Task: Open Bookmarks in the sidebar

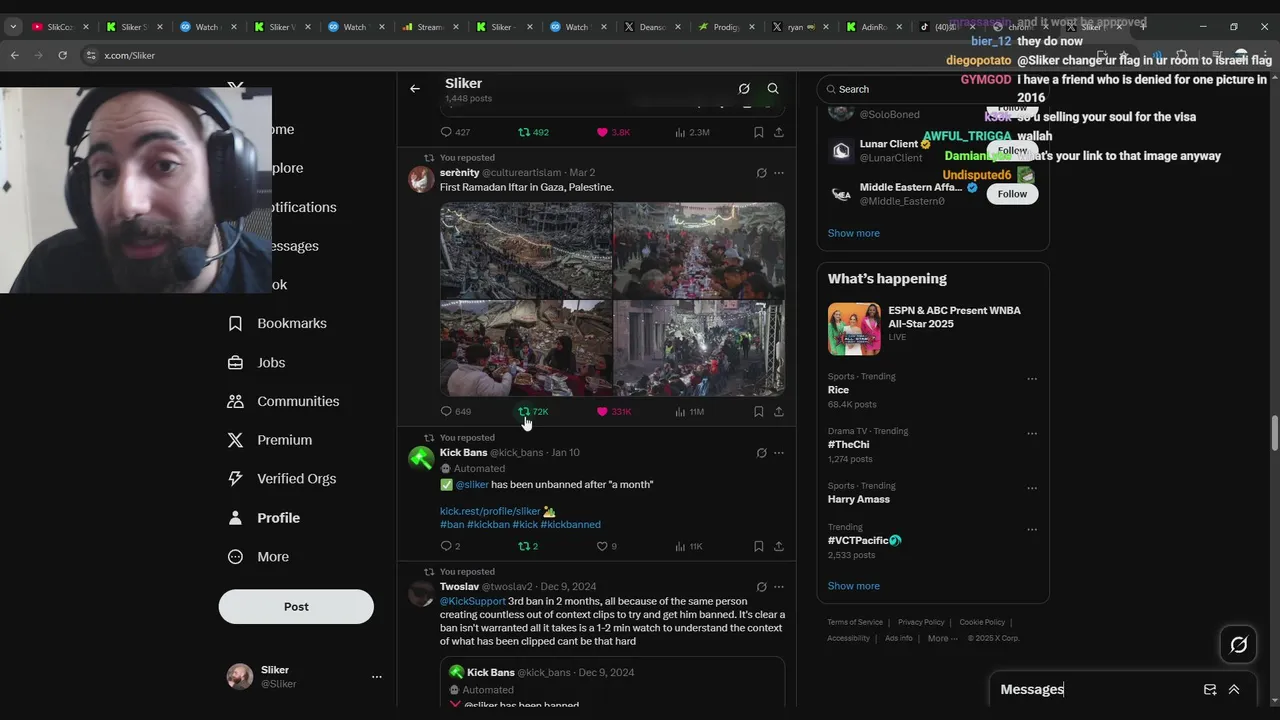Action: point(277,324)
